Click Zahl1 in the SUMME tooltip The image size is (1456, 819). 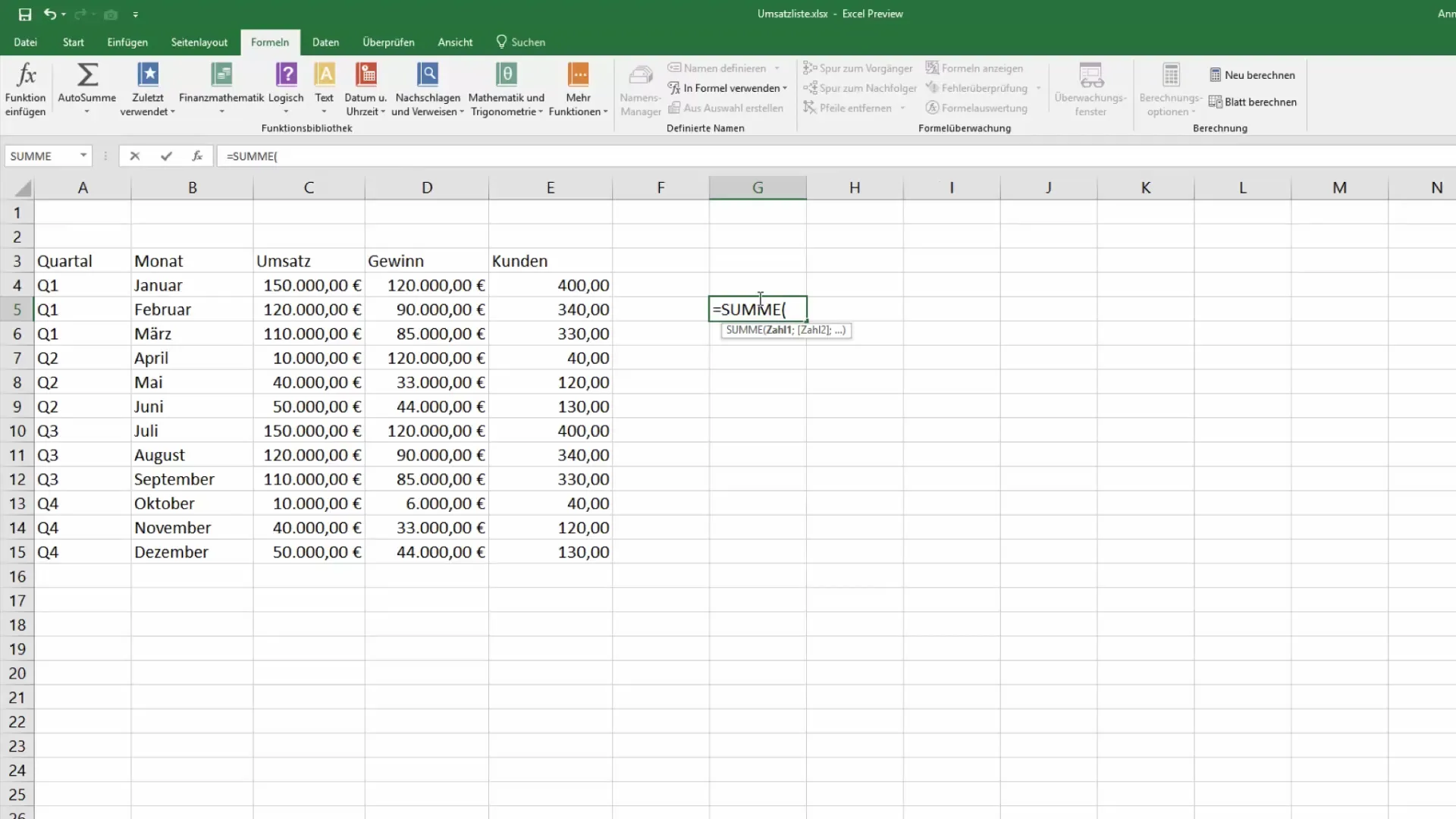click(x=778, y=330)
